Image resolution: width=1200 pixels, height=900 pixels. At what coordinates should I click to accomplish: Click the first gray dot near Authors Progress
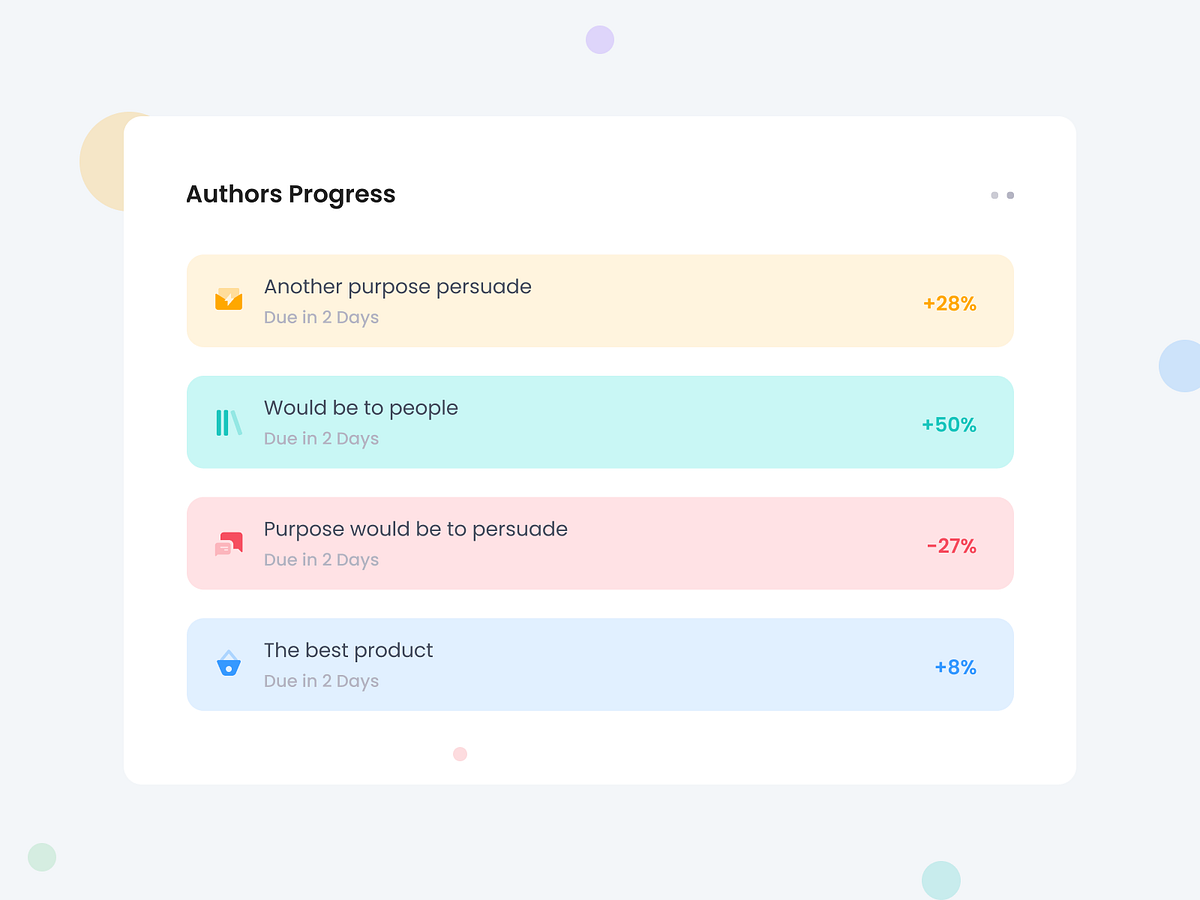click(x=993, y=195)
